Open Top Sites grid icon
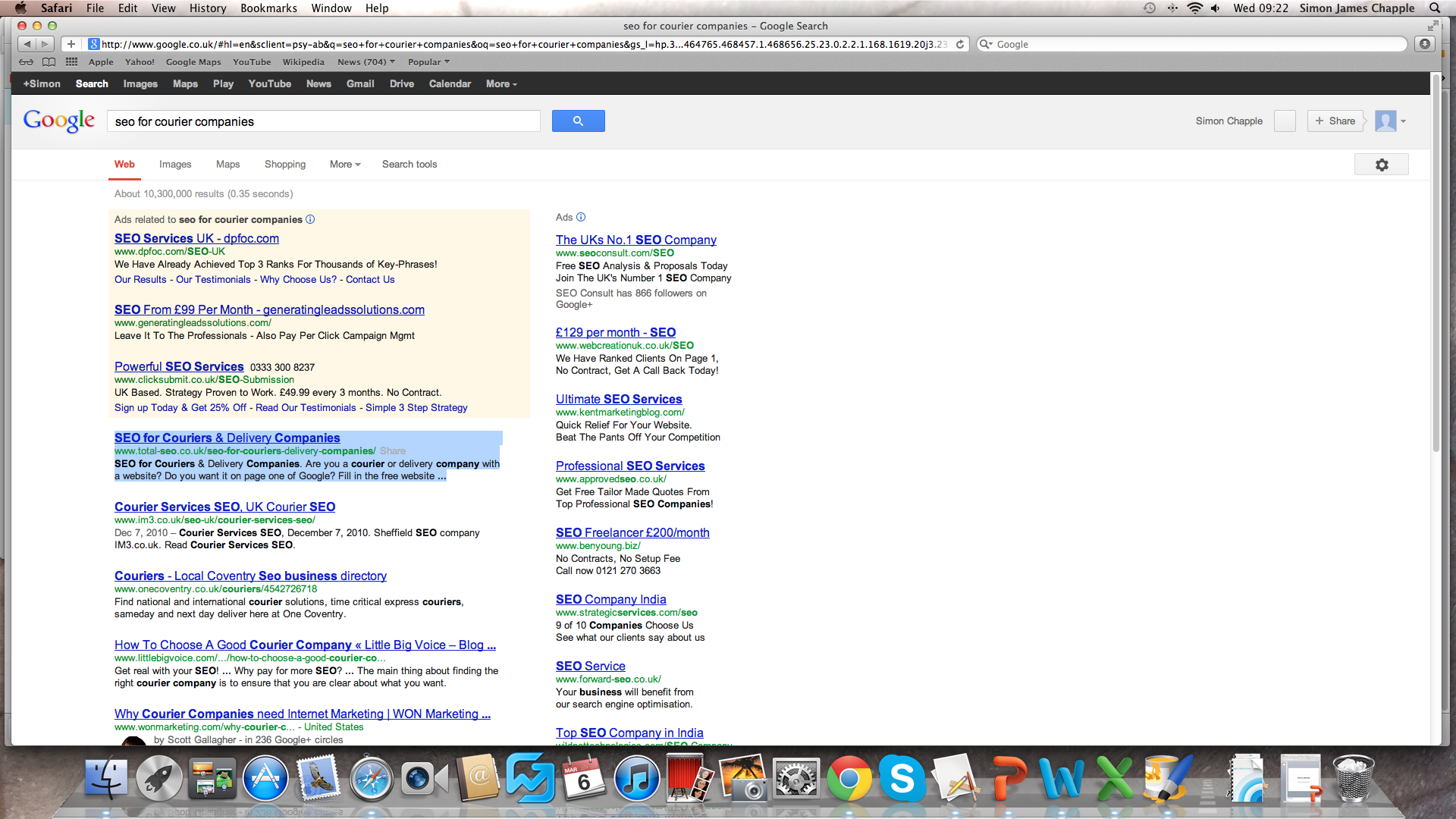 pos(72,62)
